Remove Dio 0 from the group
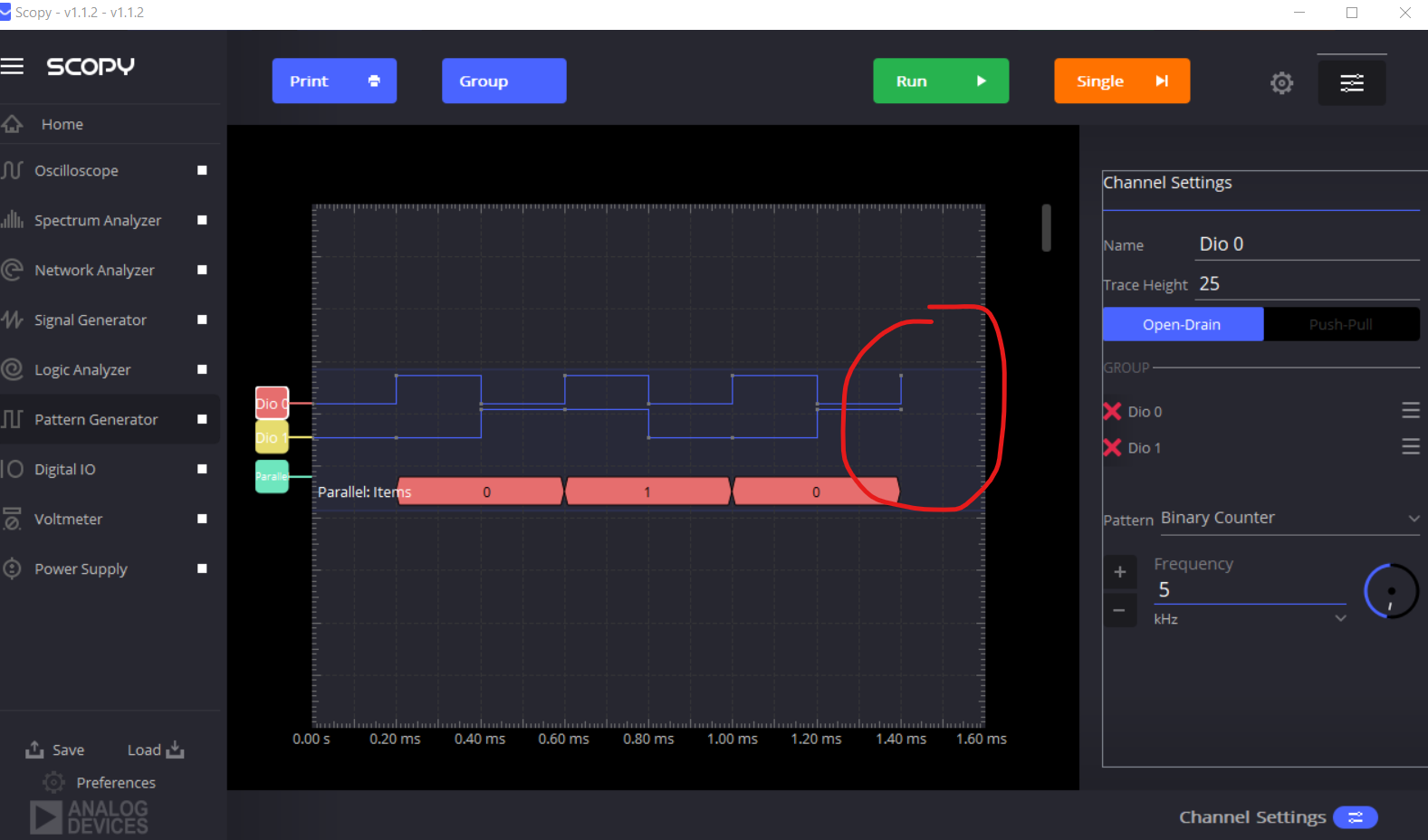Image resolution: width=1428 pixels, height=840 pixels. click(x=1112, y=412)
